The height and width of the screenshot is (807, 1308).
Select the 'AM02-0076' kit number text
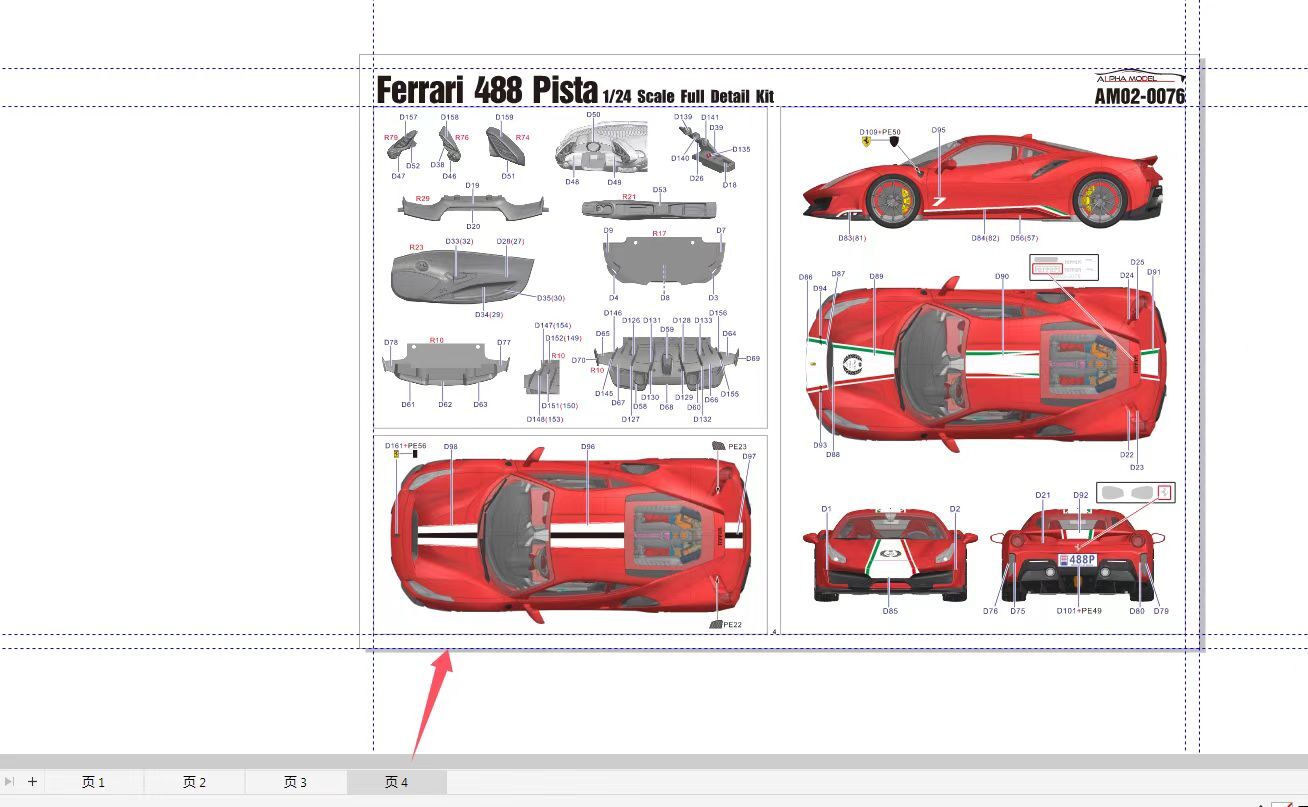tap(1140, 97)
